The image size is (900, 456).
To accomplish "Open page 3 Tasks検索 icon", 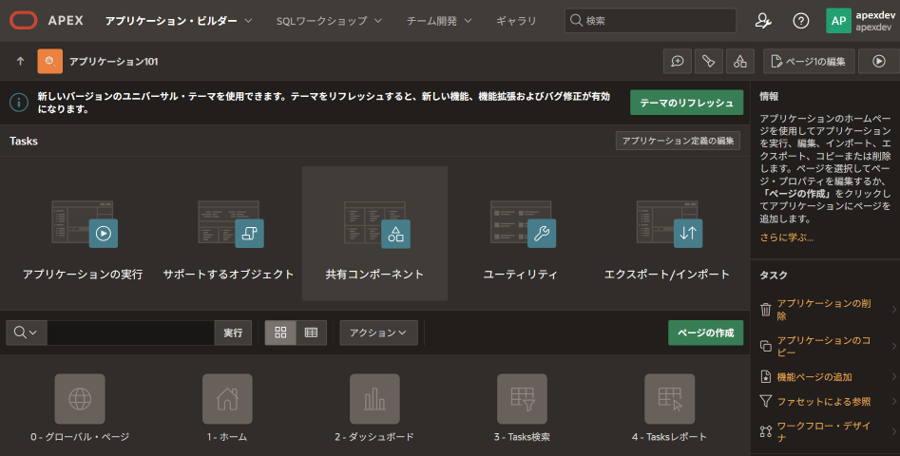I will tap(522, 399).
